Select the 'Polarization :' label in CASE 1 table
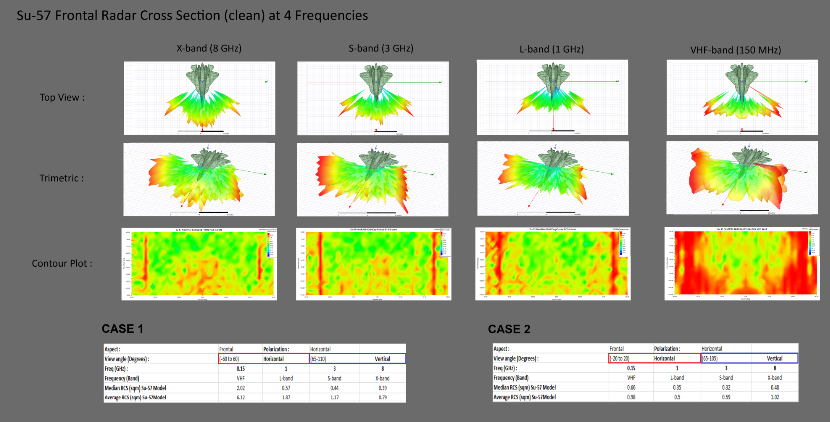Viewport: 830px width, 422px height. pos(276,349)
